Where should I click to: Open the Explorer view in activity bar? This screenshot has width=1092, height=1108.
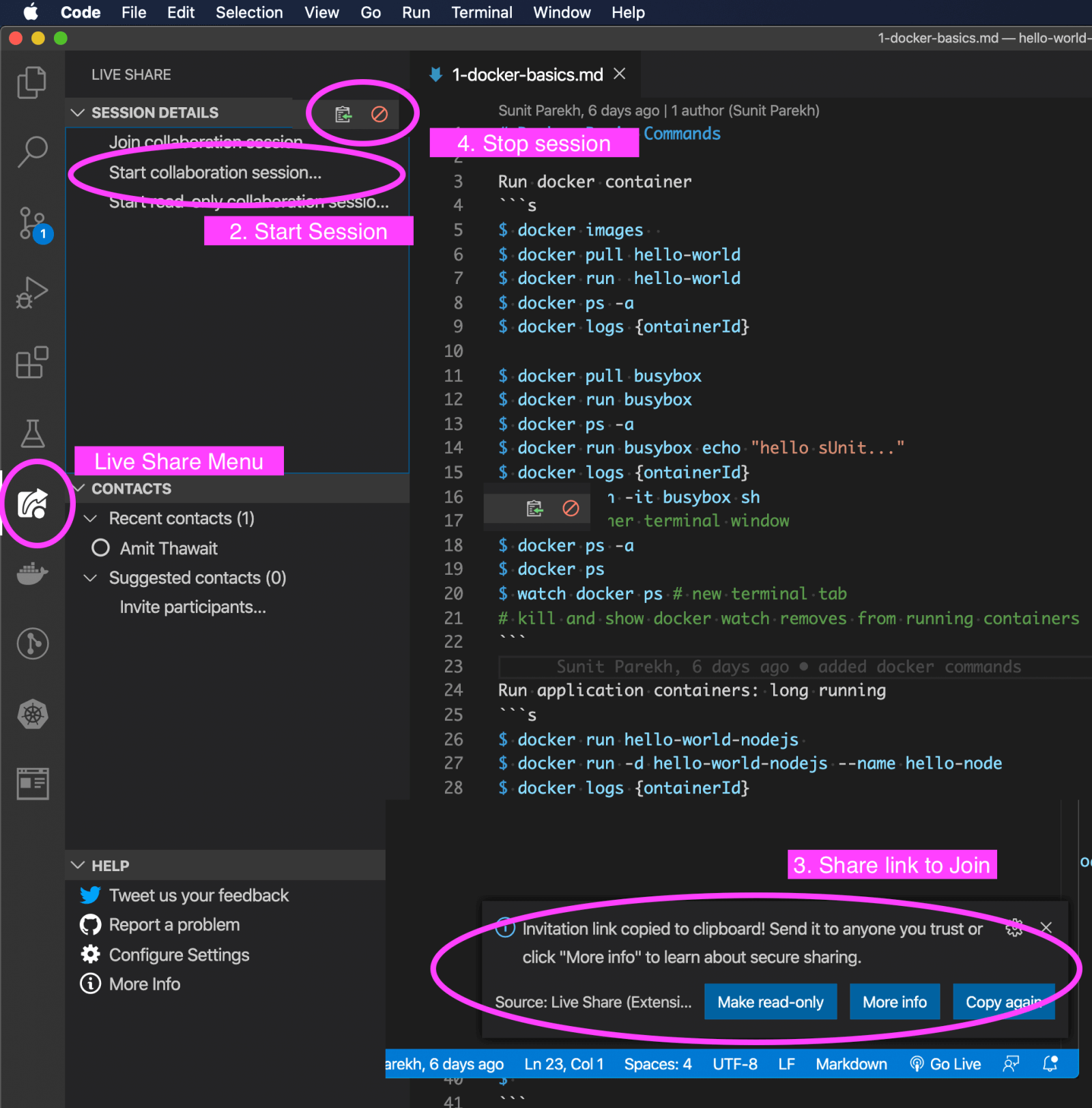31,83
